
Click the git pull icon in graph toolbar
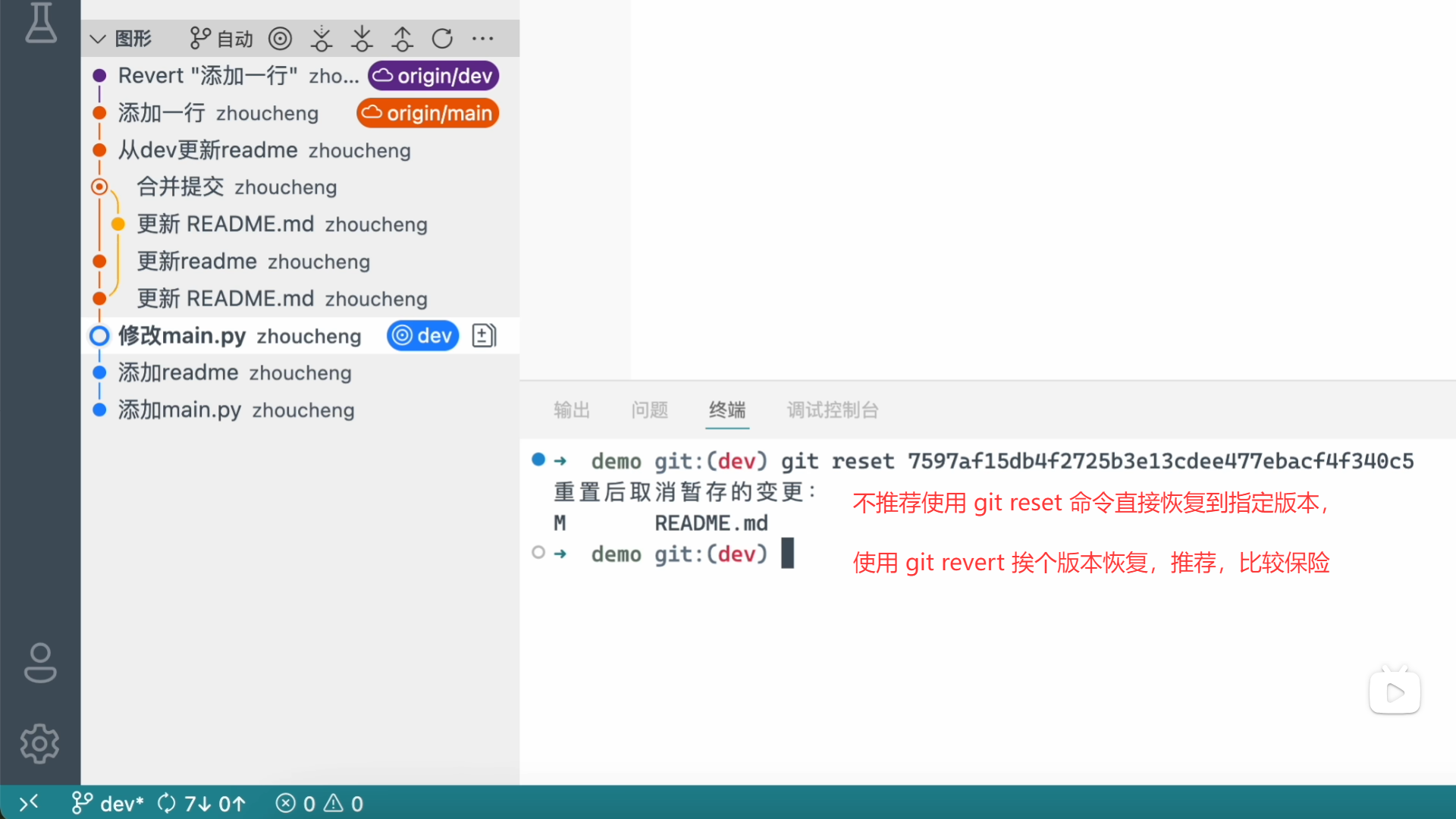point(362,39)
